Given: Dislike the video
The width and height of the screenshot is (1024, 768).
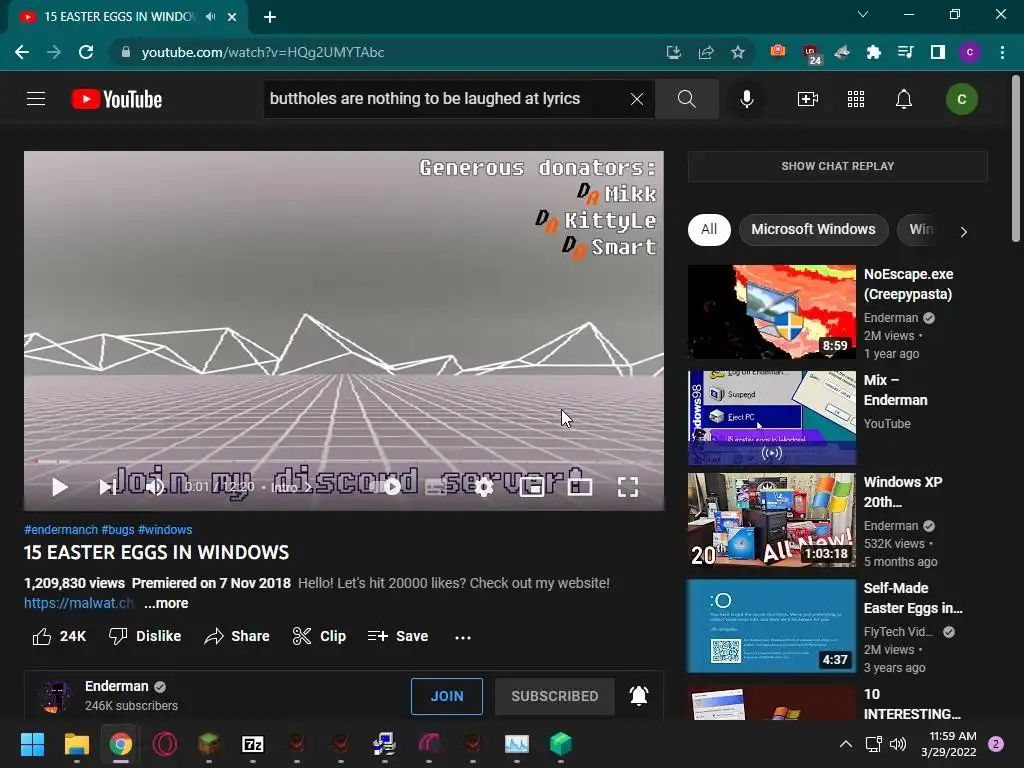Looking at the screenshot, I should pos(145,636).
